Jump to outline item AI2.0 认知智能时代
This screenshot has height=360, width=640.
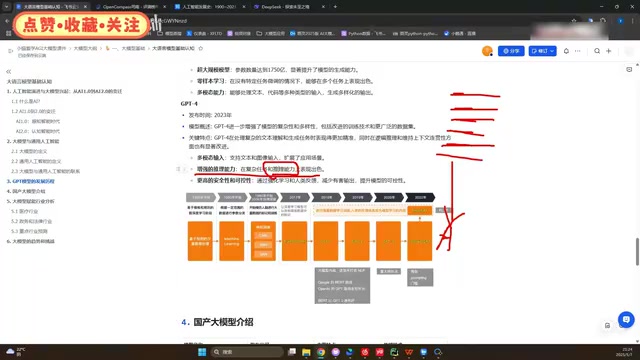(38, 131)
